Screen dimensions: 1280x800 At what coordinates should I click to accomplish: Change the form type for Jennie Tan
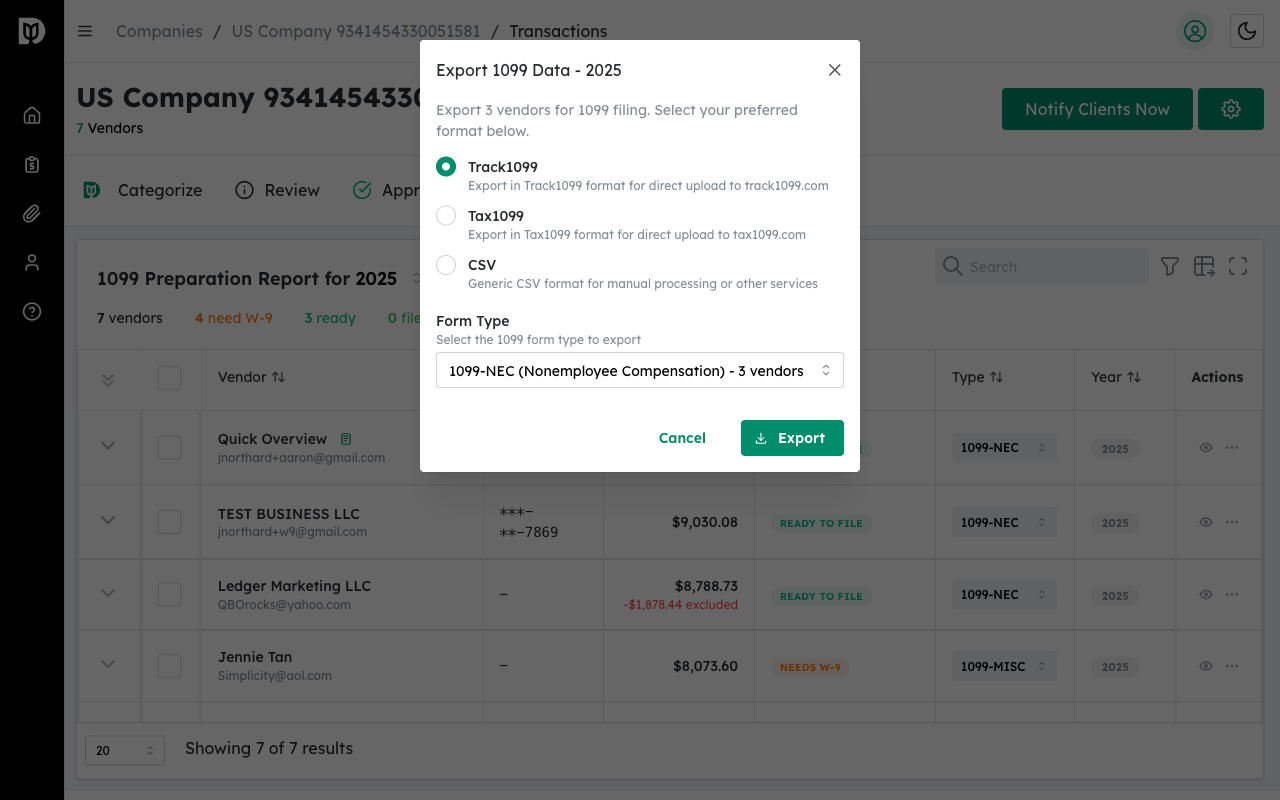click(1003, 666)
